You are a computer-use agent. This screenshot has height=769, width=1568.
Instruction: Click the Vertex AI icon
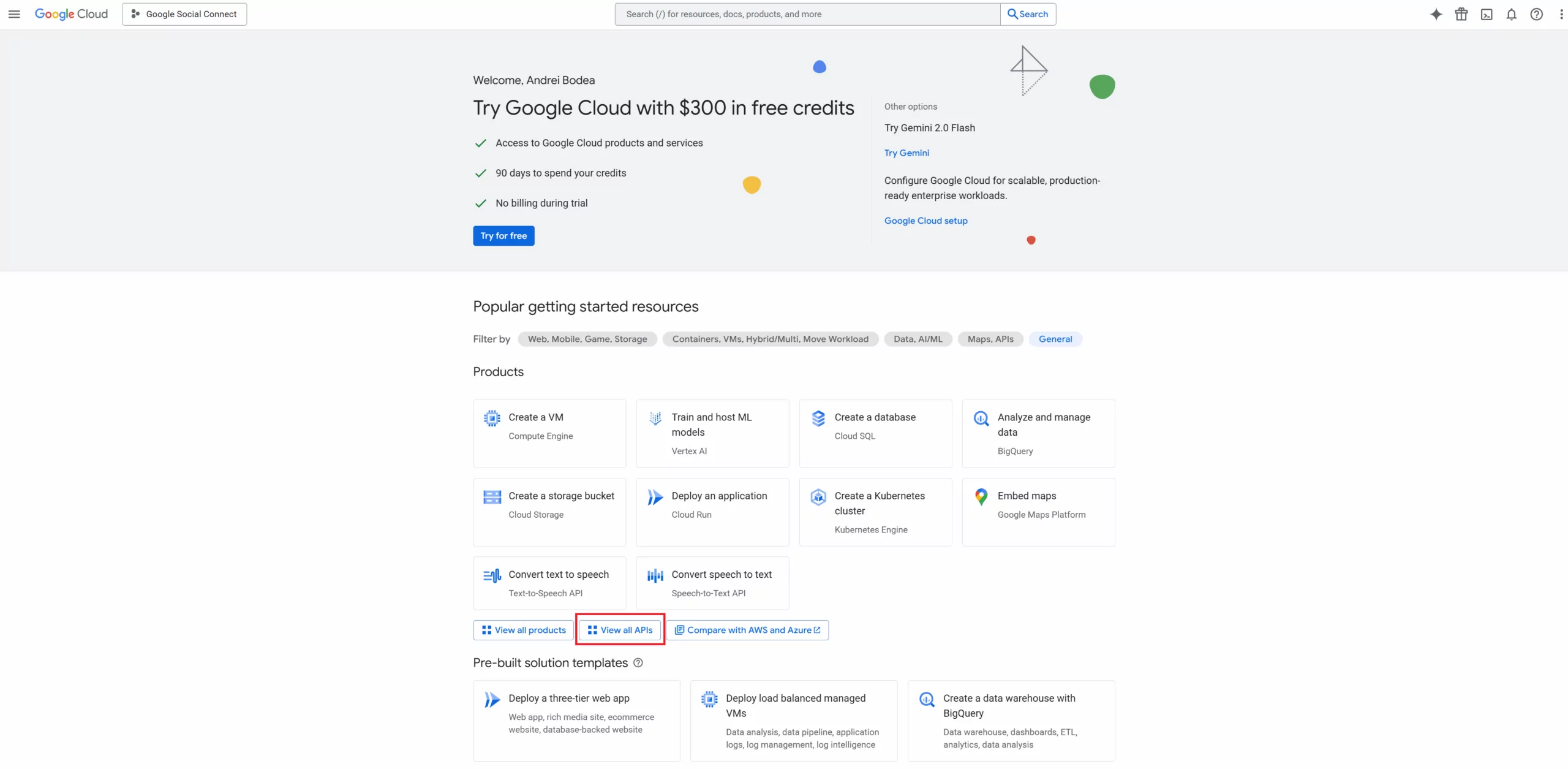655,418
